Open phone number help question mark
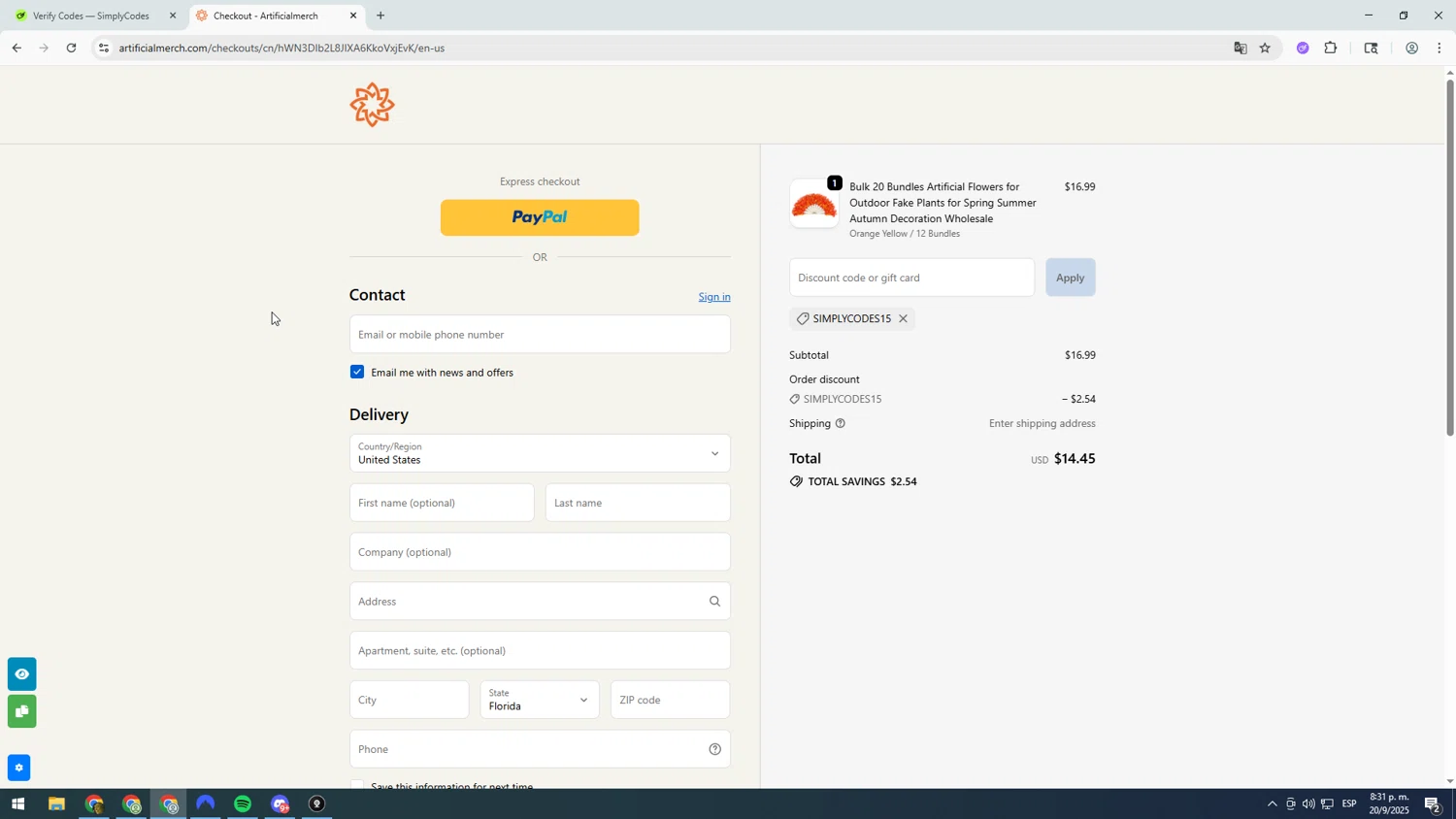This screenshot has height=819, width=1456. click(x=714, y=749)
